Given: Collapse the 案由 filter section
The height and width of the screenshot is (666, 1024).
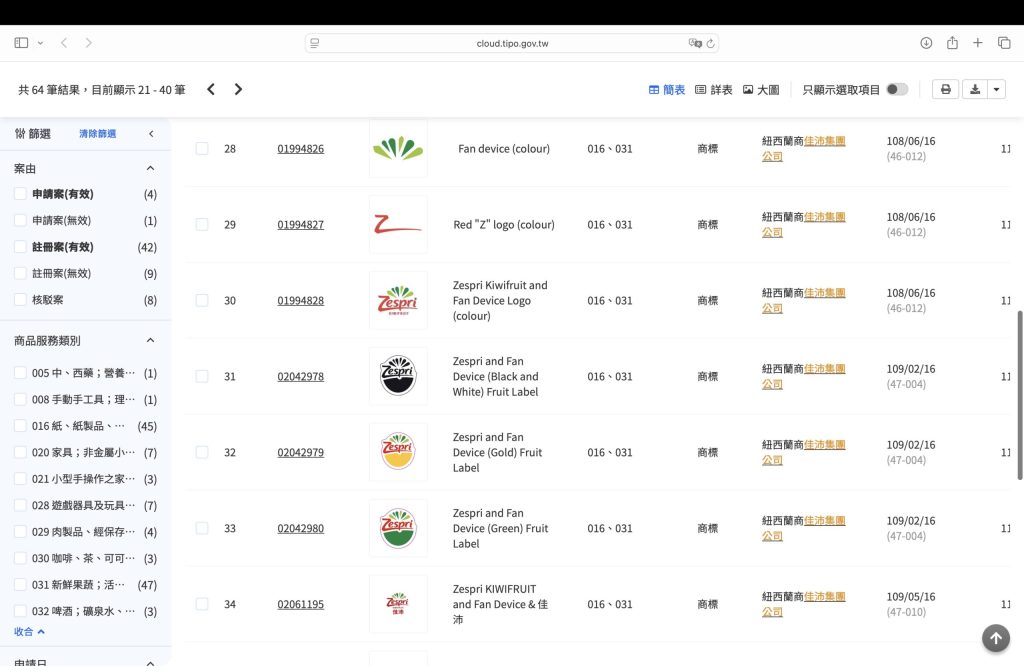Looking at the screenshot, I should click(x=151, y=168).
